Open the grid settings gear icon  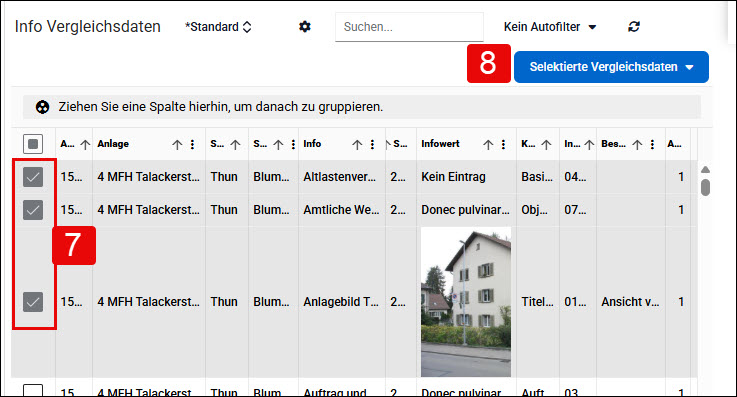pos(305,27)
